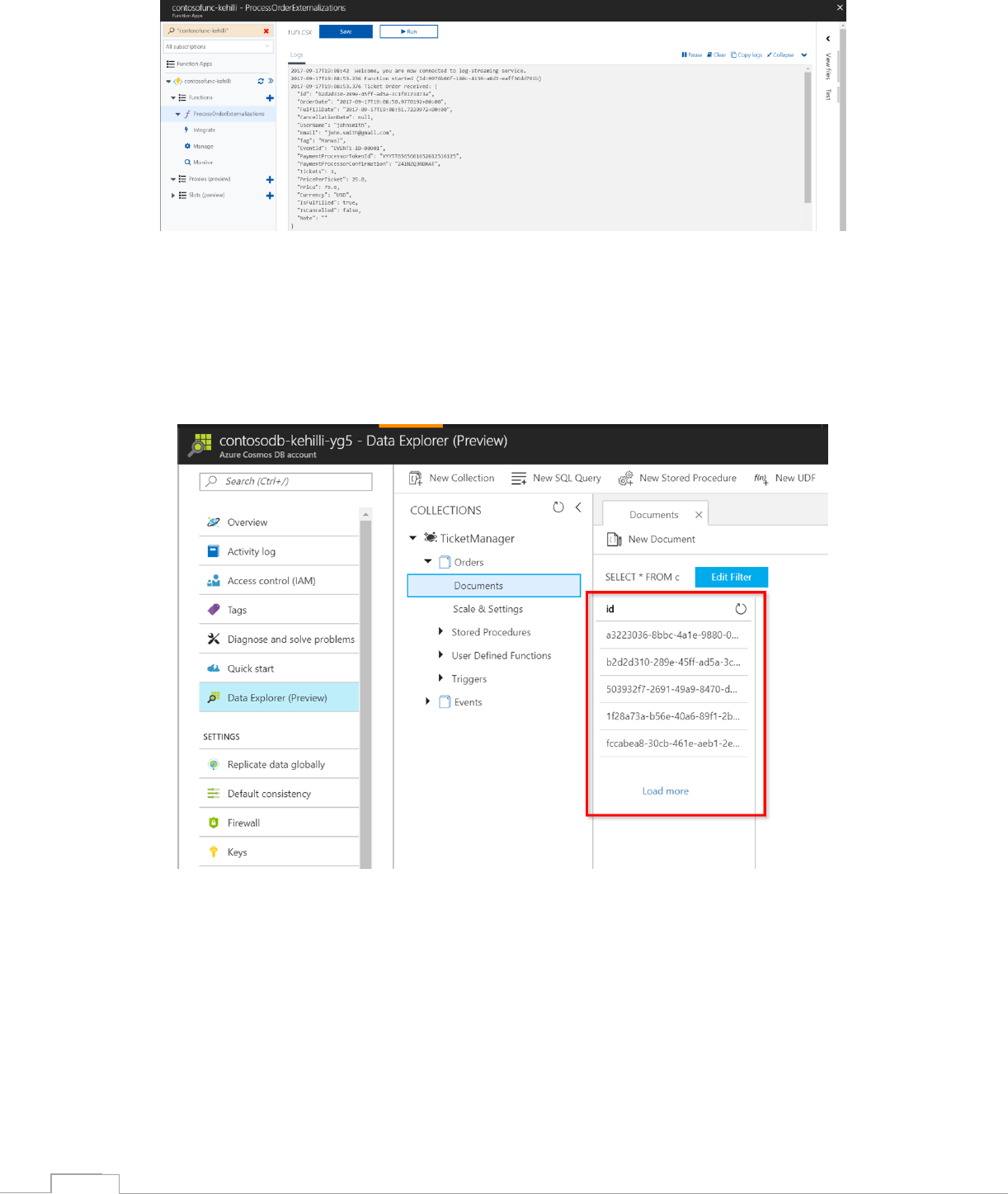
Task: Pause the function log streaming
Action: coord(692,55)
